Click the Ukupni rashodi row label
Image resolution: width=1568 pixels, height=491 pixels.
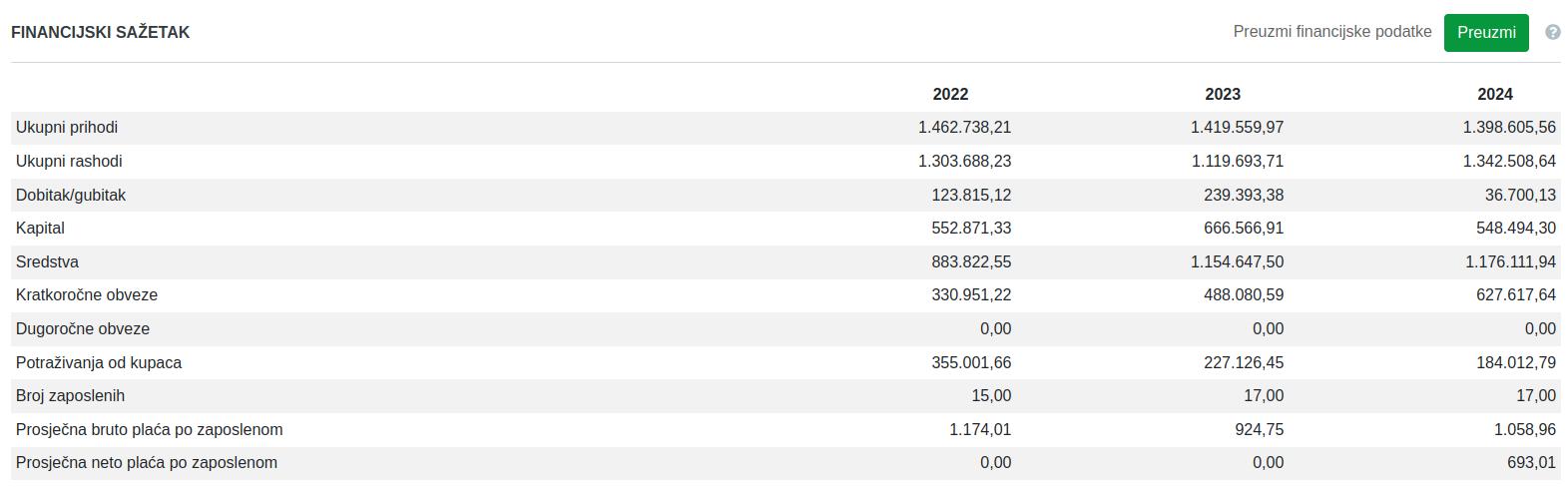point(69,162)
